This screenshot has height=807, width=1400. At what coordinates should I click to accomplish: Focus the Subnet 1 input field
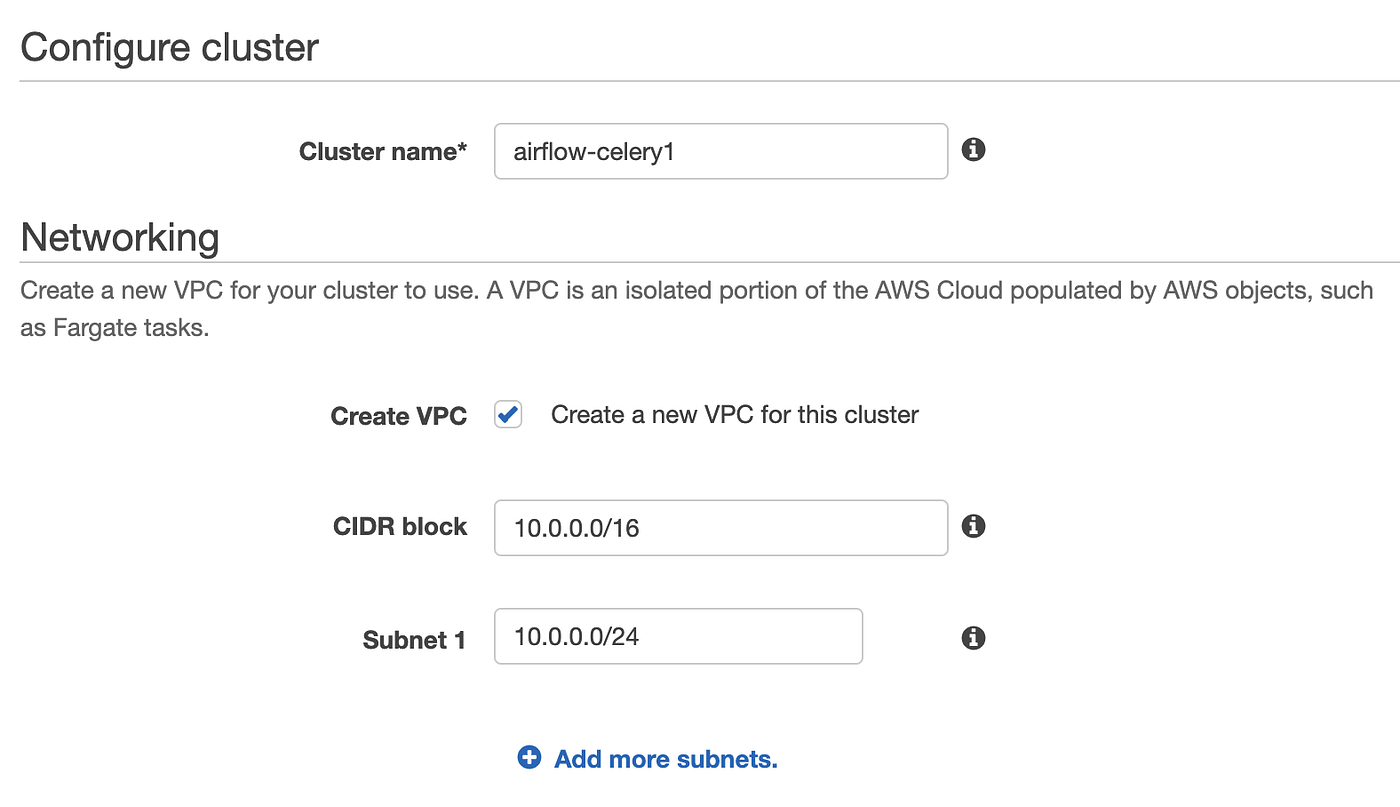(x=678, y=636)
